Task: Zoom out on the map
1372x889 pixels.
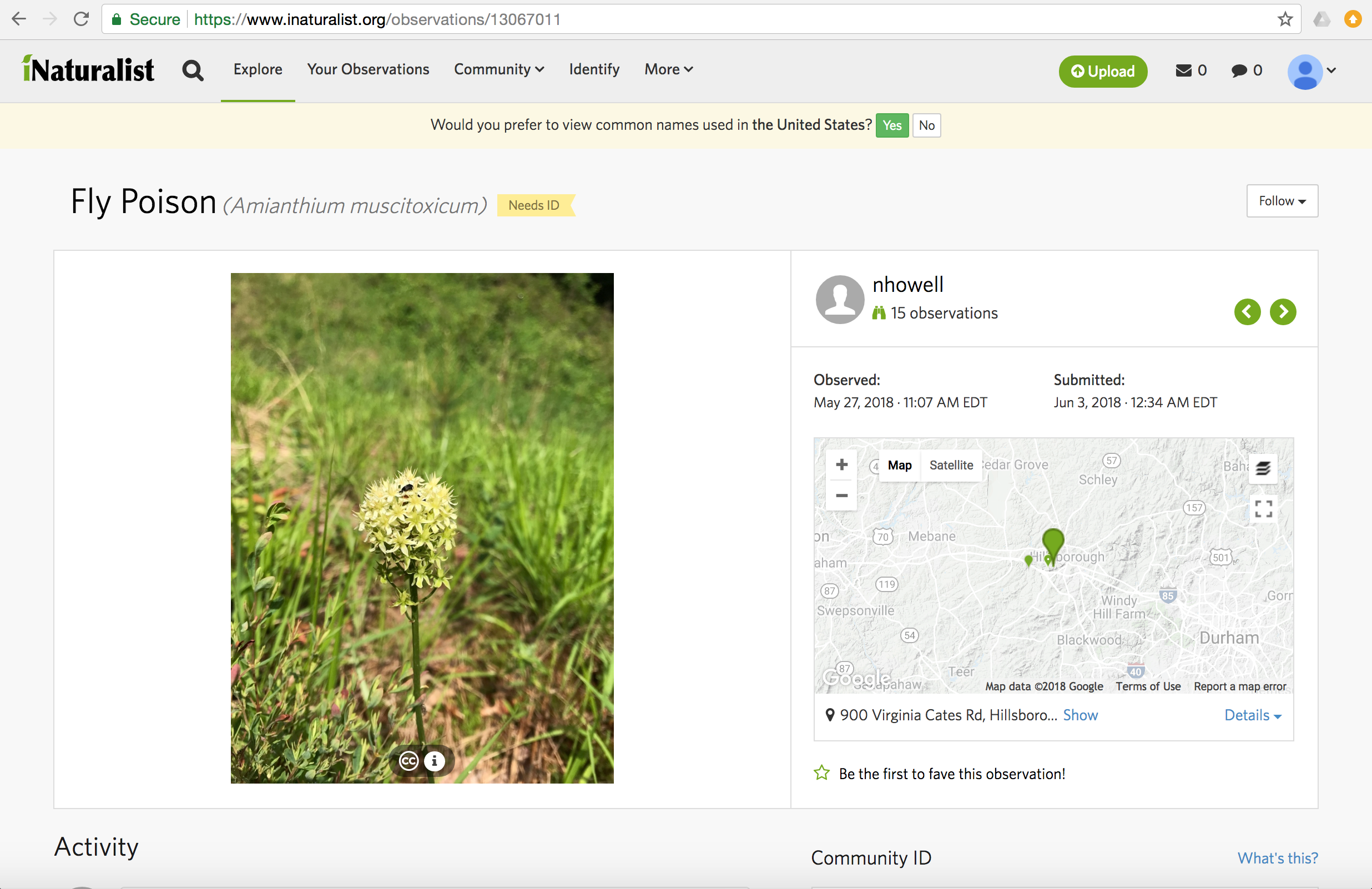Action: (x=841, y=495)
